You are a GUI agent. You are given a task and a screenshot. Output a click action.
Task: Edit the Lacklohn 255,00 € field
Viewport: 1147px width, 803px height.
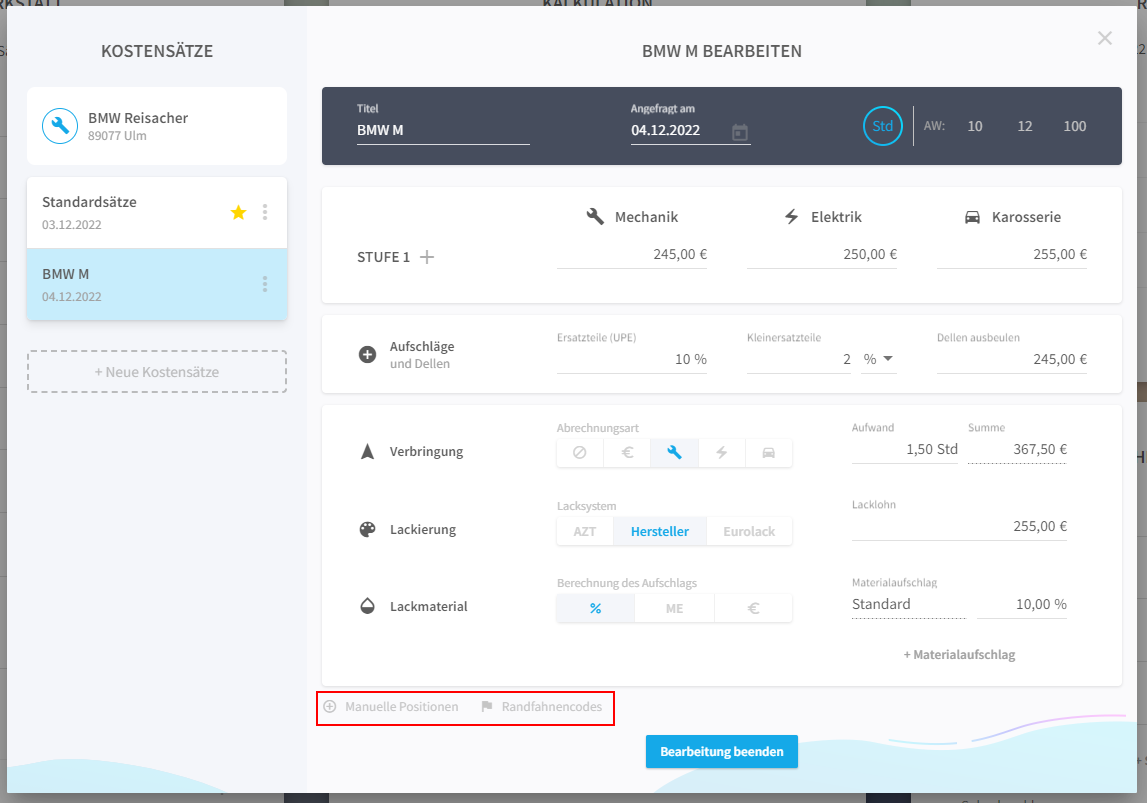coord(959,527)
